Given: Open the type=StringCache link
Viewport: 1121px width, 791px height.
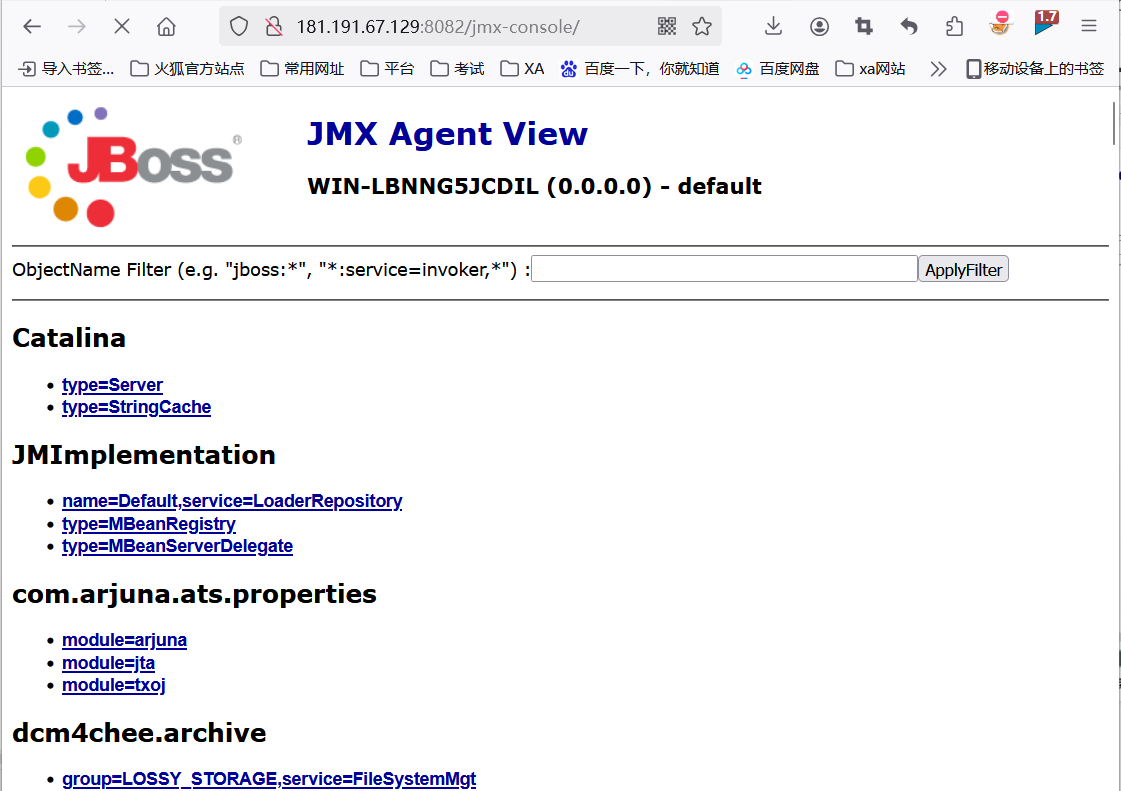Looking at the screenshot, I should pyautogui.click(x=137, y=407).
